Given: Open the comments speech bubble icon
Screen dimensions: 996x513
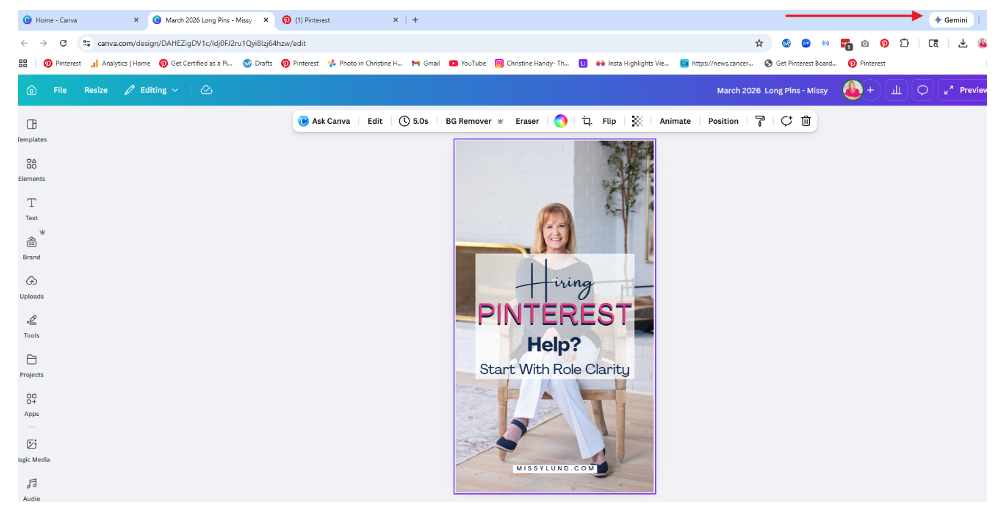Looking at the screenshot, I should tap(922, 90).
